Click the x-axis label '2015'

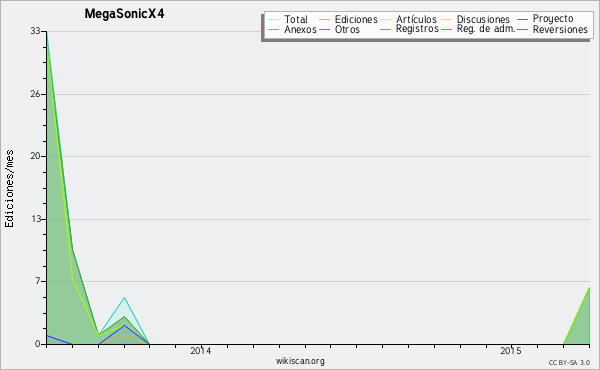(511, 351)
